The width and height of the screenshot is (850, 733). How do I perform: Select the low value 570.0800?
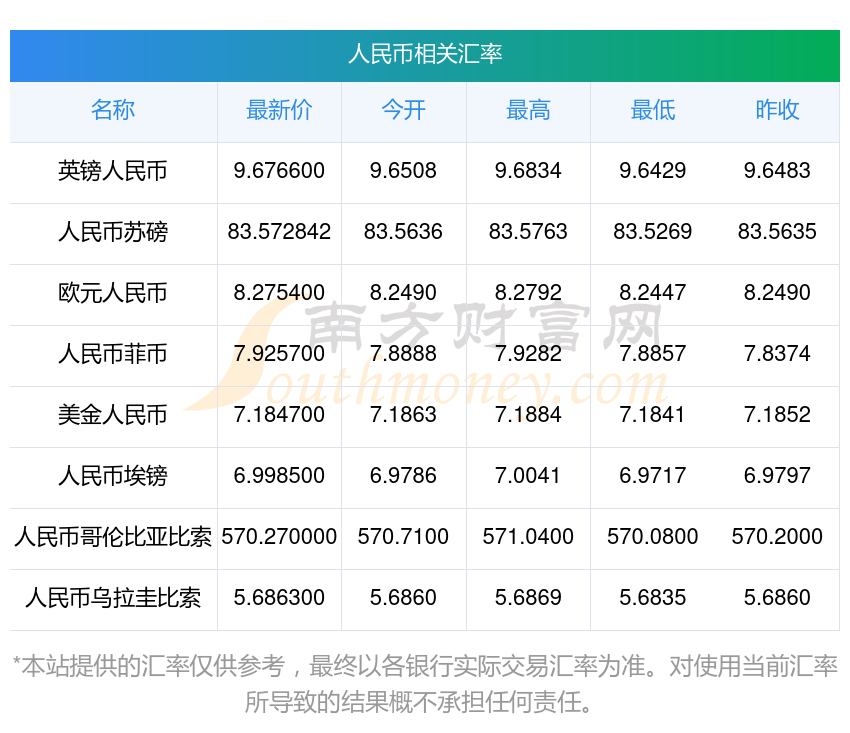click(x=653, y=537)
